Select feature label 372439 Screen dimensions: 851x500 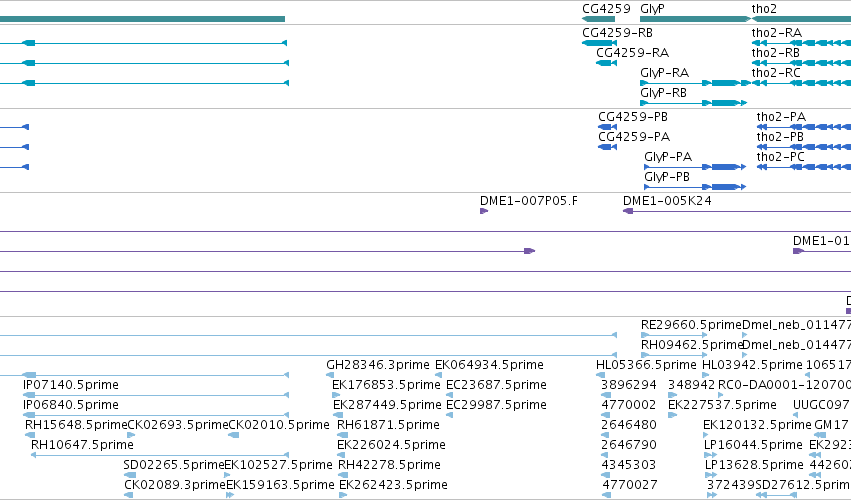(731, 485)
